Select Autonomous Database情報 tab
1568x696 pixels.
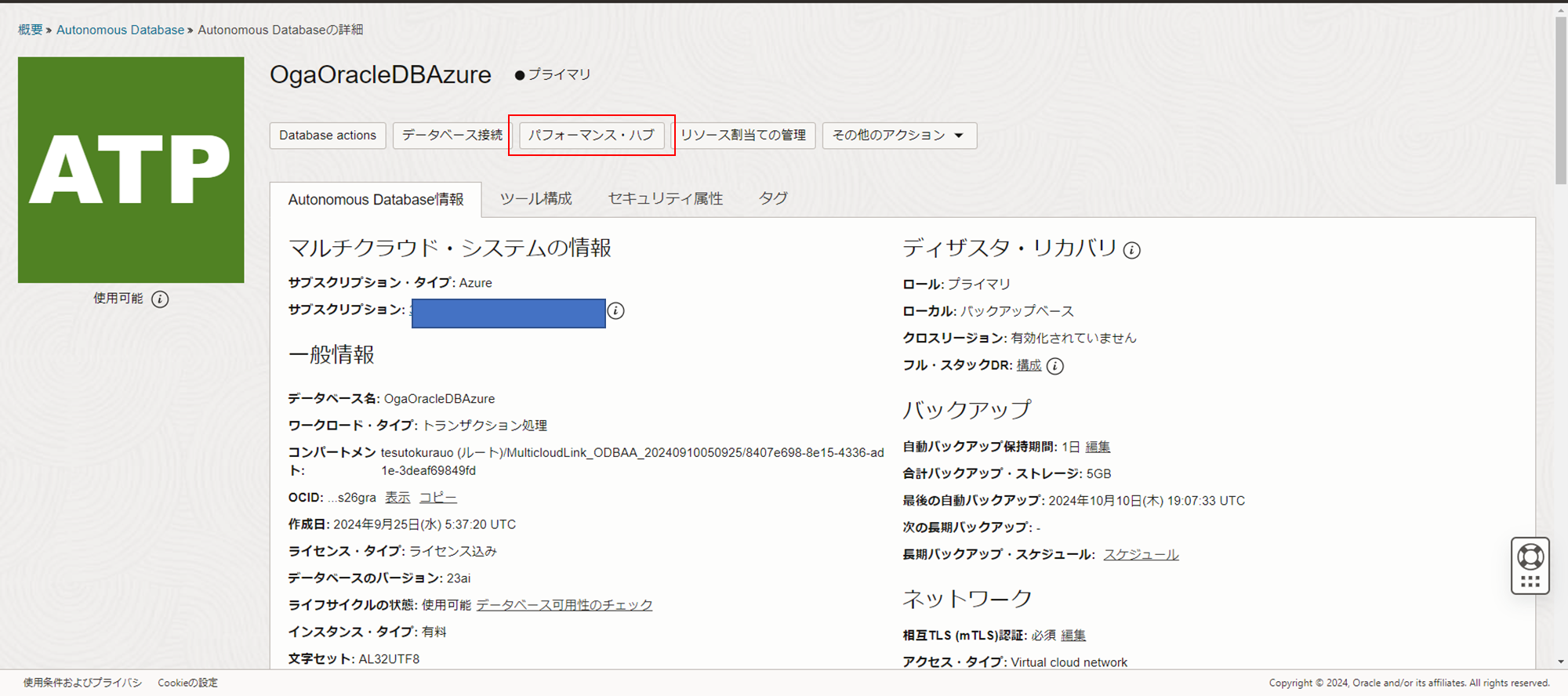point(376,200)
